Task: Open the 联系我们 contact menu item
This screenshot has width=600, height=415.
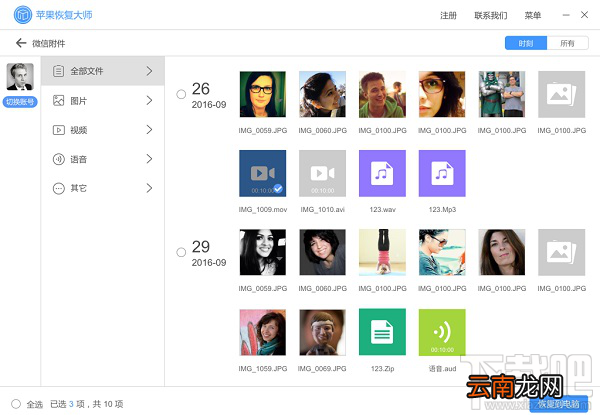Action: tap(491, 15)
